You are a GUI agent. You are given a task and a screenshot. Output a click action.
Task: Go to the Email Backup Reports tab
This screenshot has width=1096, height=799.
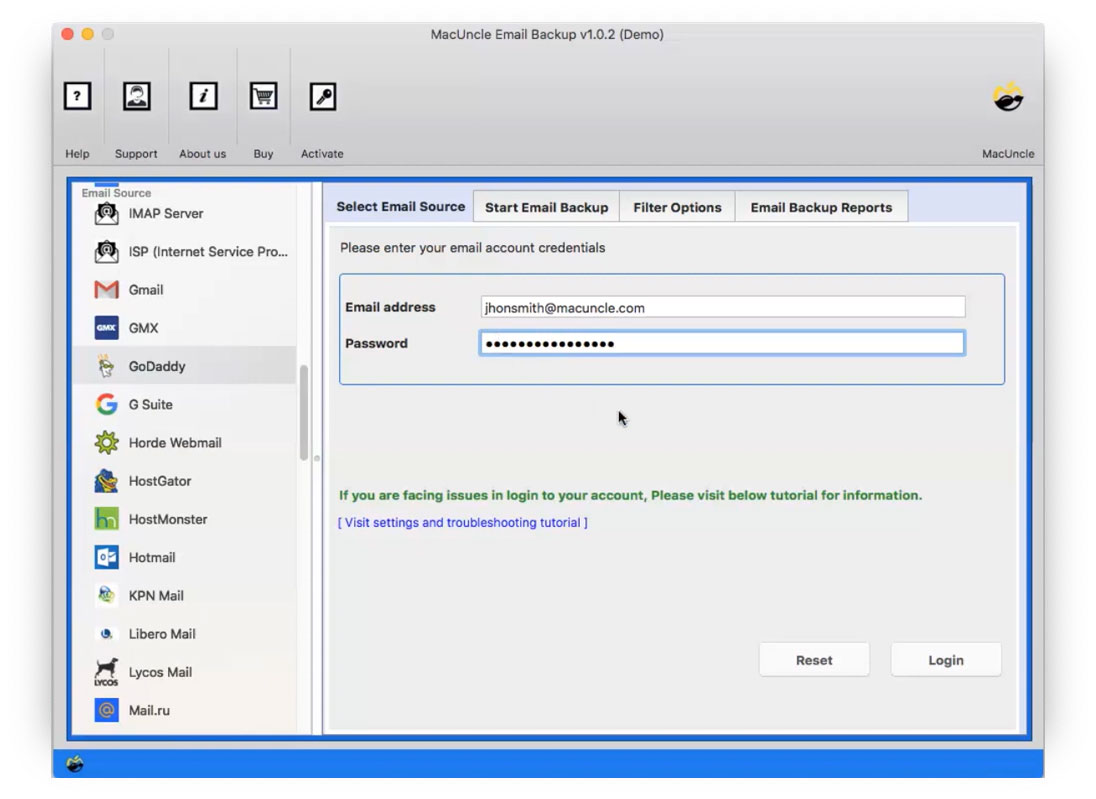pos(821,207)
